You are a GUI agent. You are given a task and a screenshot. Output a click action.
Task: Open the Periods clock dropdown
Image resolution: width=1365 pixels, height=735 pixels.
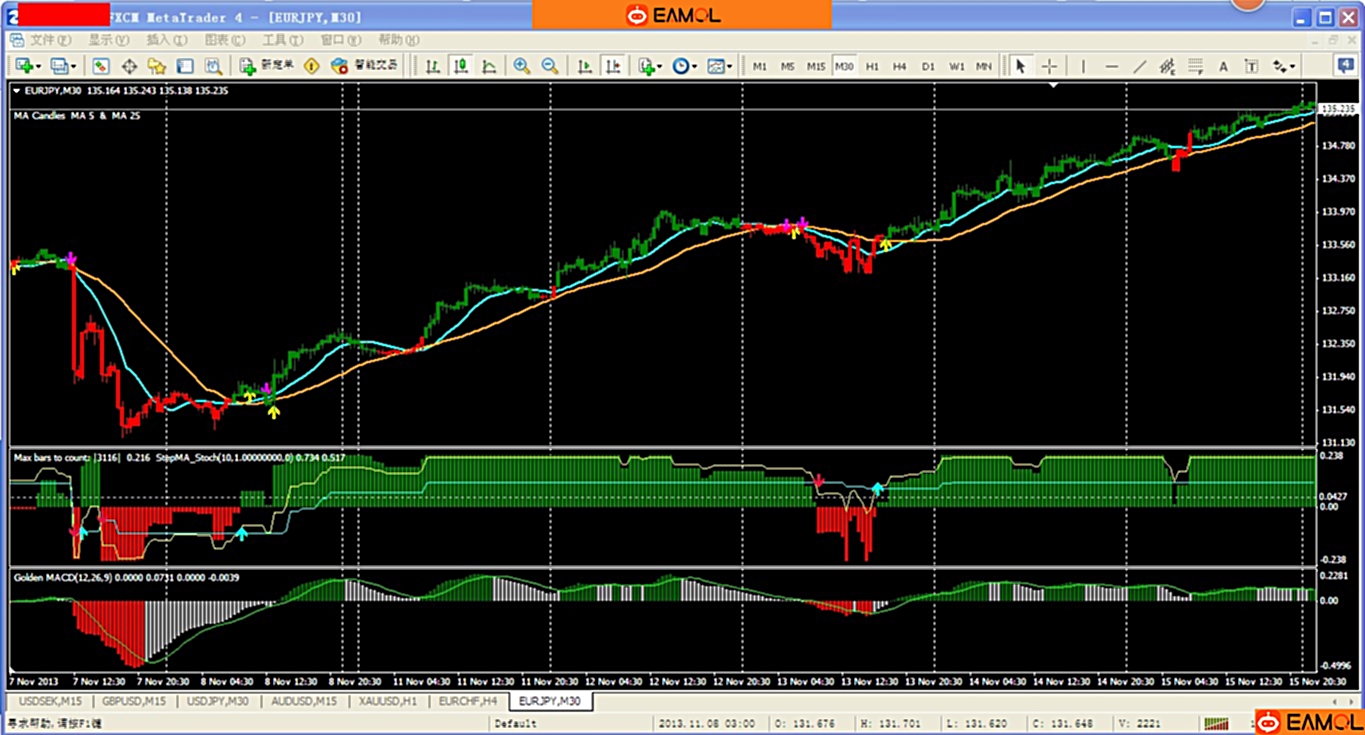click(685, 66)
